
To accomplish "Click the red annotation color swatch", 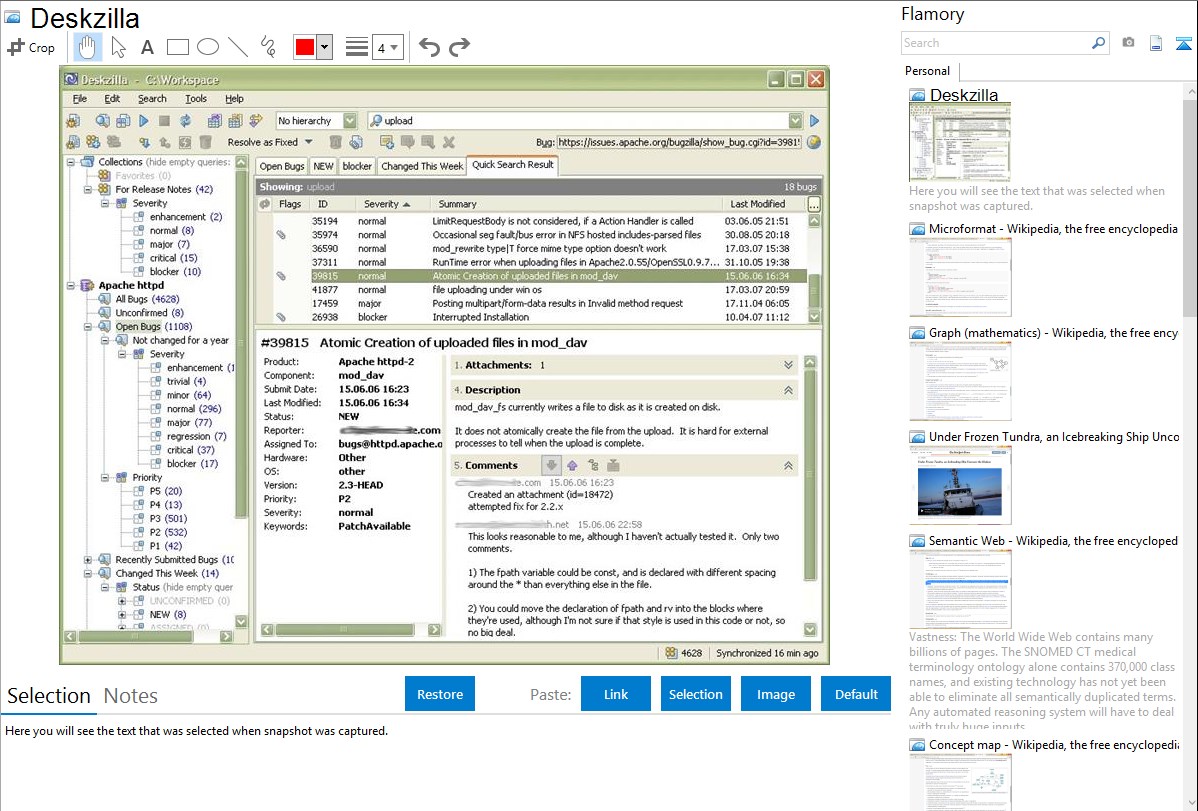I will click(x=305, y=47).
